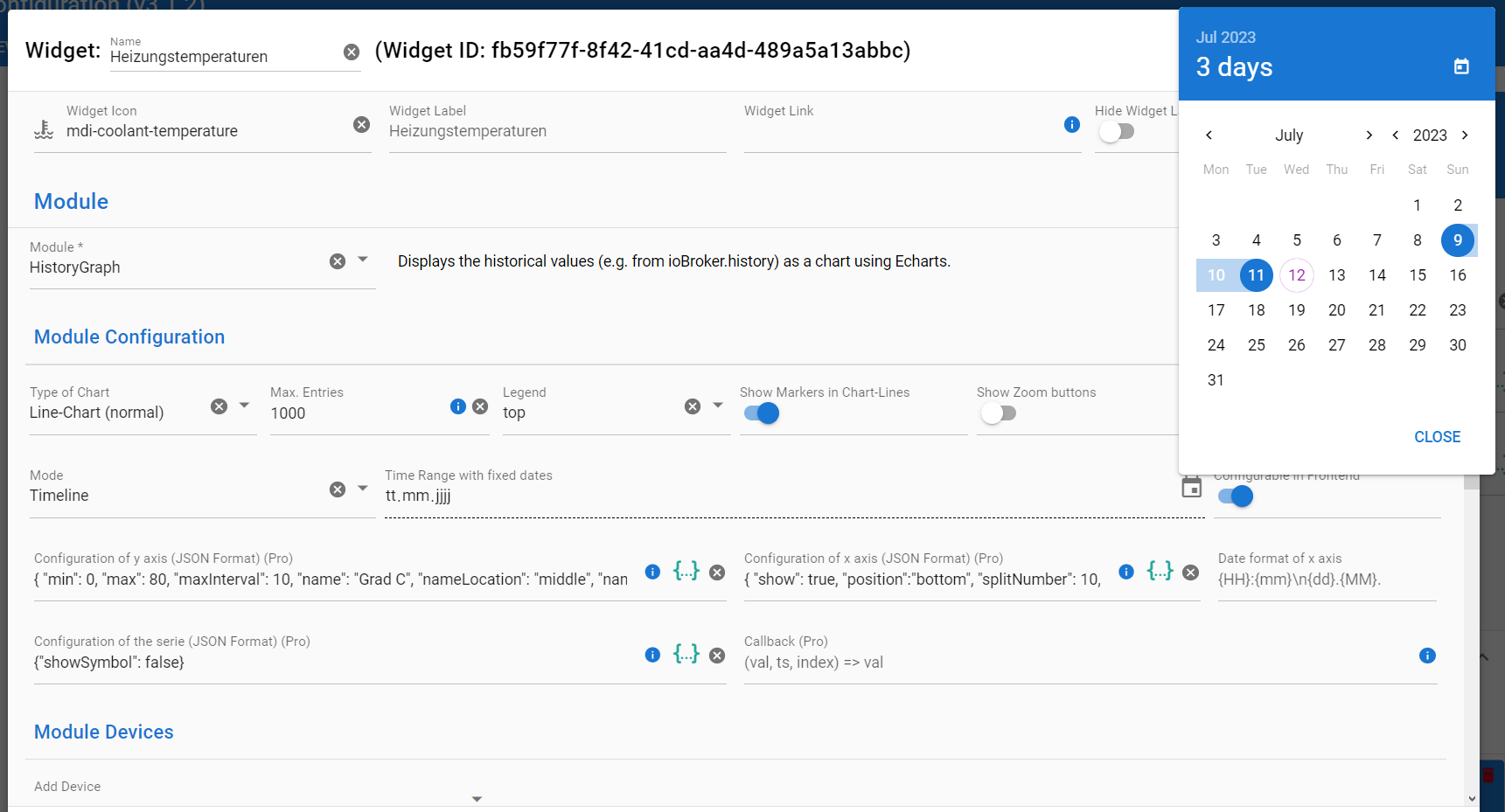Select July 1 in calendar
Screen dimensions: 1505x812
click(1418, 205)
